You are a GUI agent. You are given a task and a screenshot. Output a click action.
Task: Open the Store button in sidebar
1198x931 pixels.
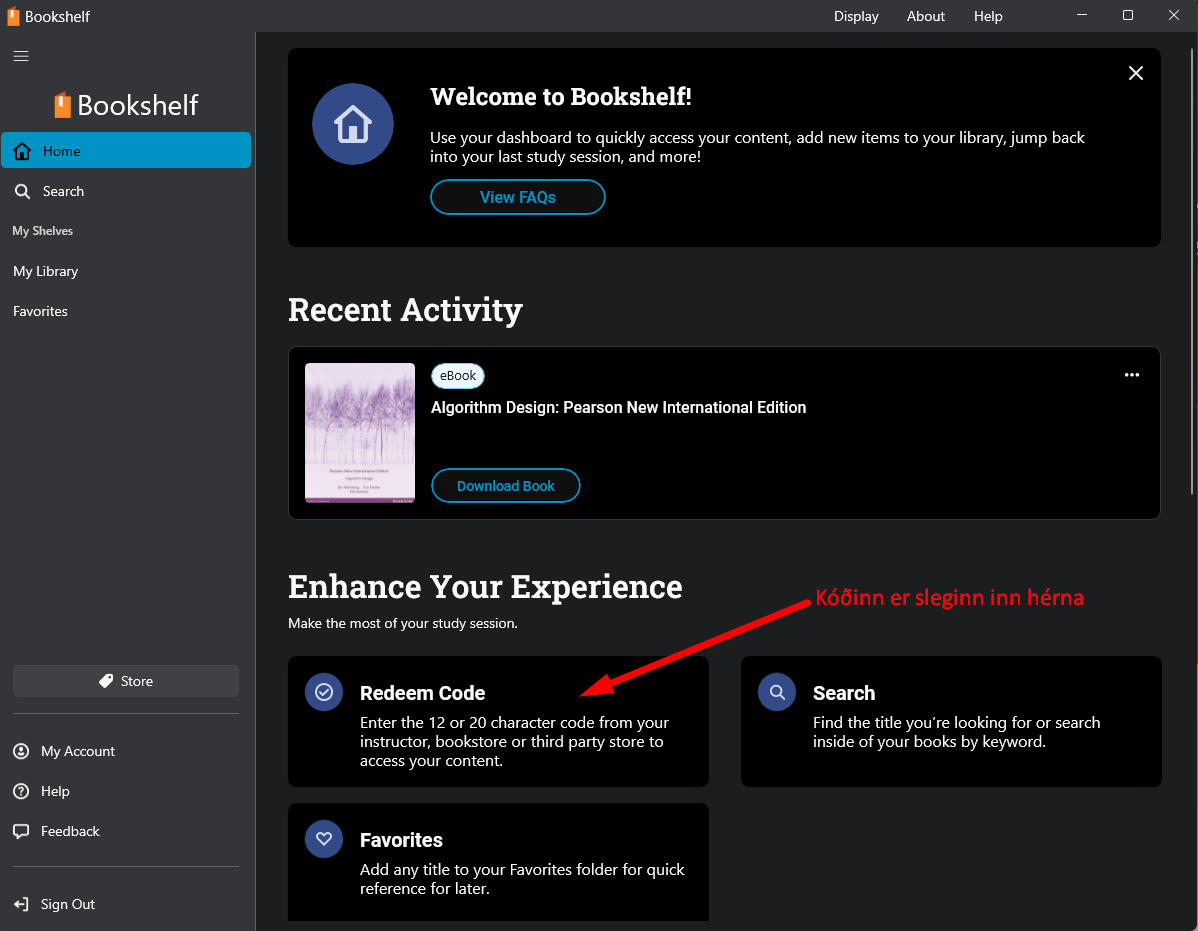(126, 681)
